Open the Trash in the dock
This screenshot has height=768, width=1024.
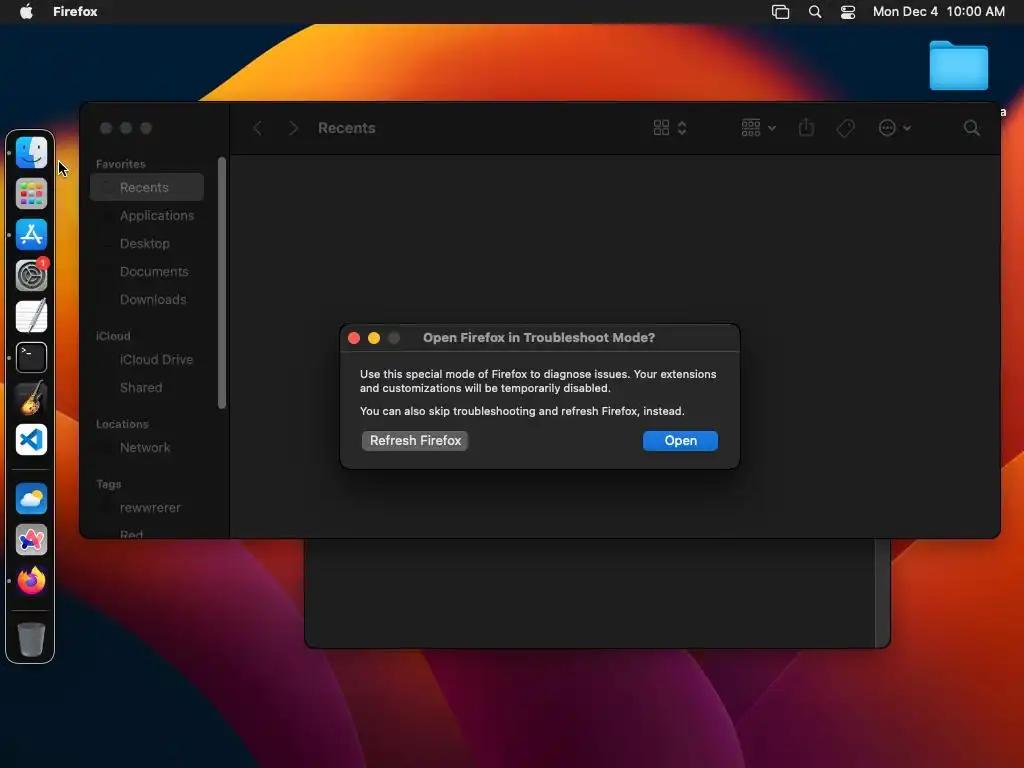pyautogui.click(x=31, y=639)
